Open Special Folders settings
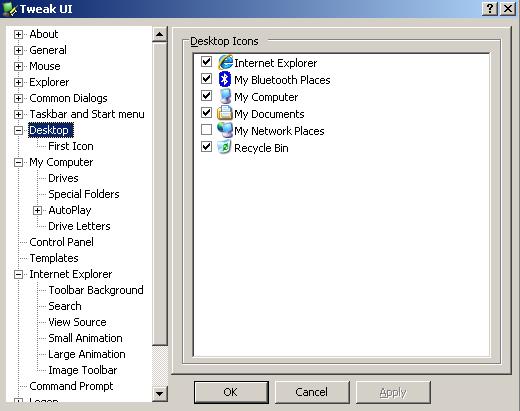 pyautogui.click(x=84, y=194)
